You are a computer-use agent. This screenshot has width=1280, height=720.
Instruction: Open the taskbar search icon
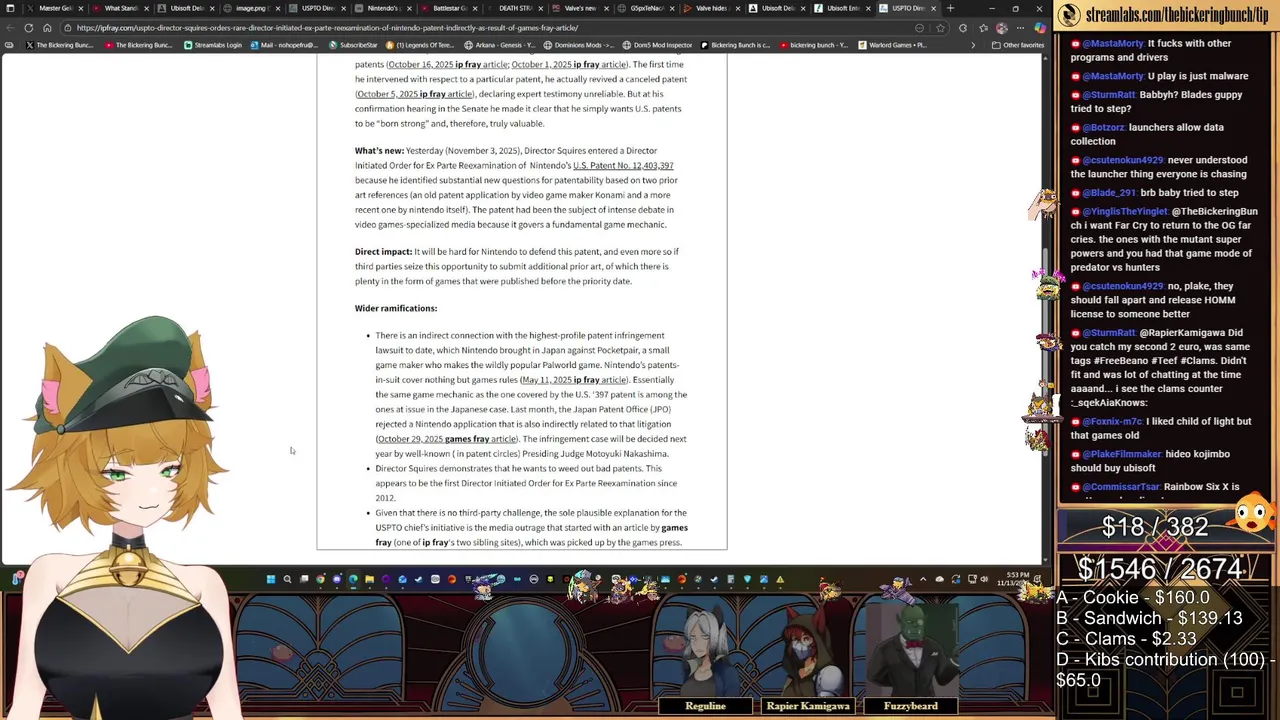pyautogui.click(x=287, y=579)
